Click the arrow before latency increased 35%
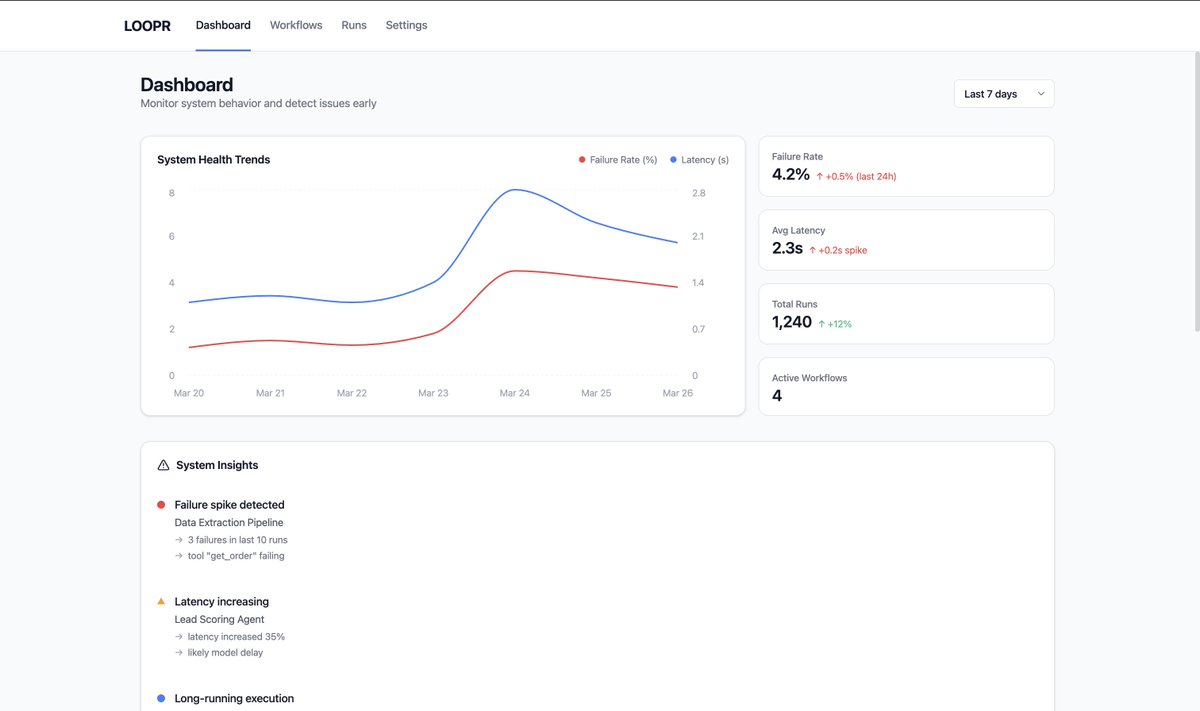Image resolution: width=1200 pixels, height=711 pixels. 179,637
